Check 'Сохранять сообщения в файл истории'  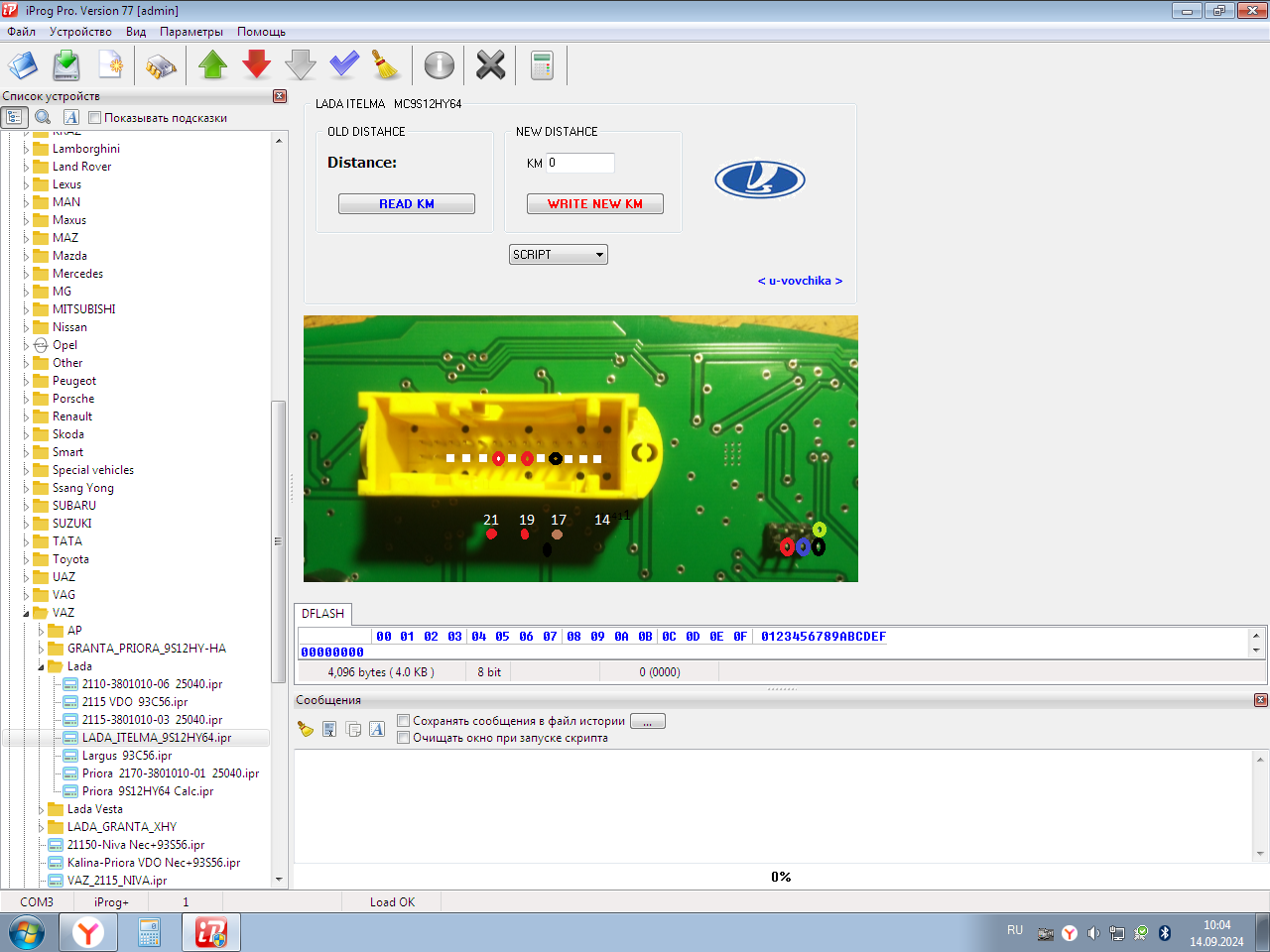403,721
